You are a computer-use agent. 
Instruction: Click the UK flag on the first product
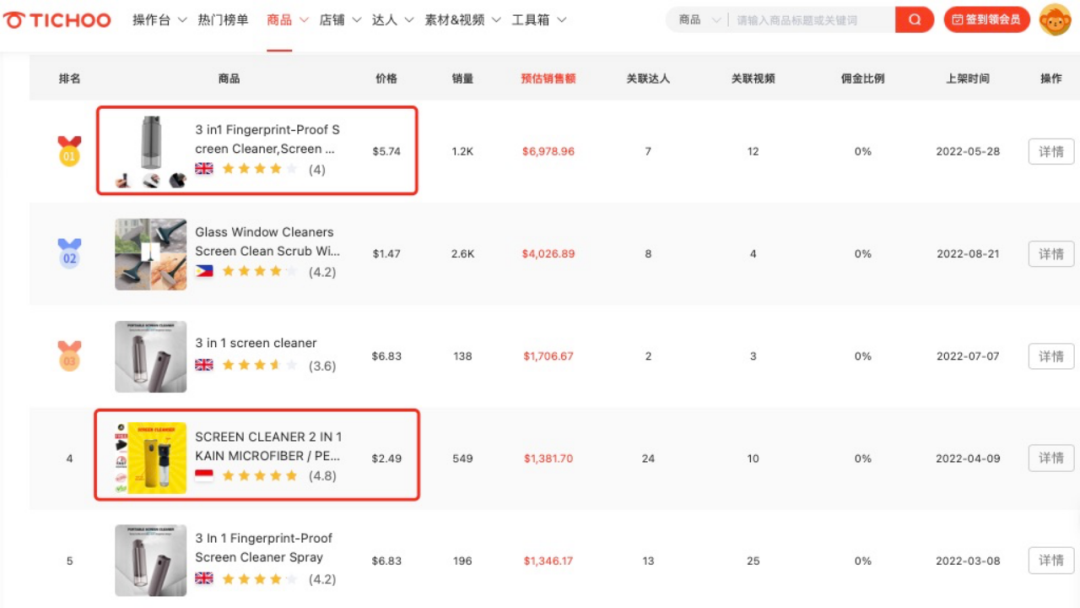[204, 168]
